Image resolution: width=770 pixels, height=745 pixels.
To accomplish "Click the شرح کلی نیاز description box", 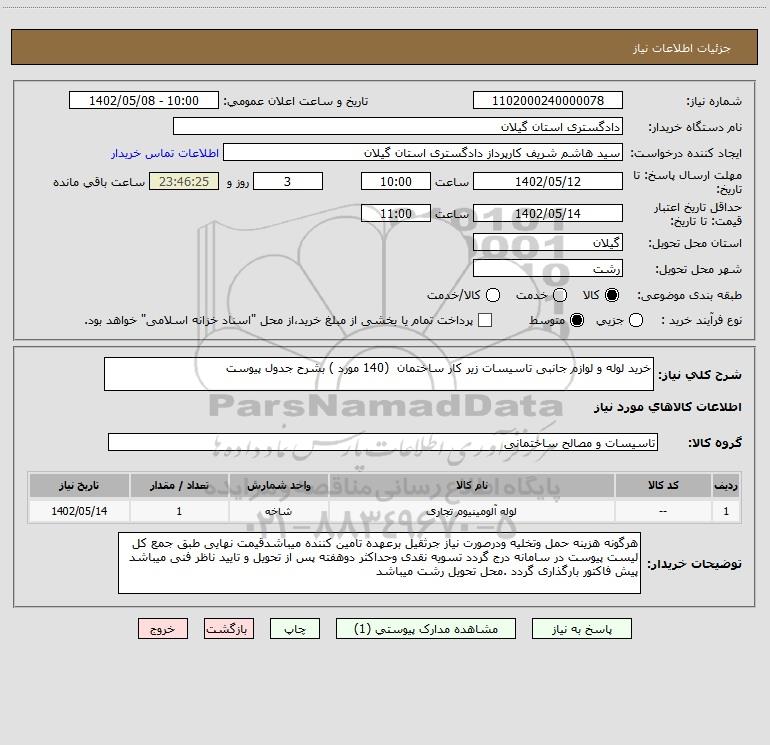I will 379,374.
